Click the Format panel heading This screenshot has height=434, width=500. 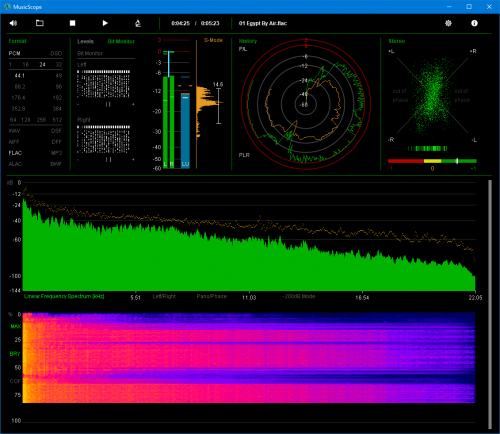[x=17, y=41]
